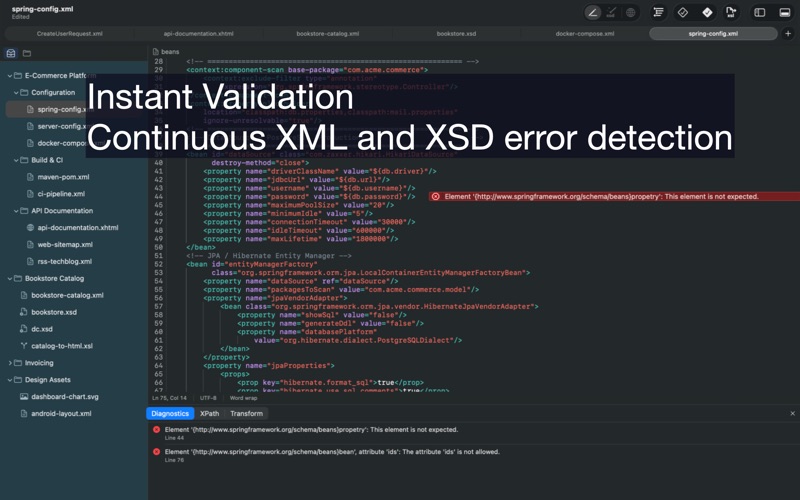Click the inline error message on line 44
This screenshot has height=500, width=800.
(602, 196)
